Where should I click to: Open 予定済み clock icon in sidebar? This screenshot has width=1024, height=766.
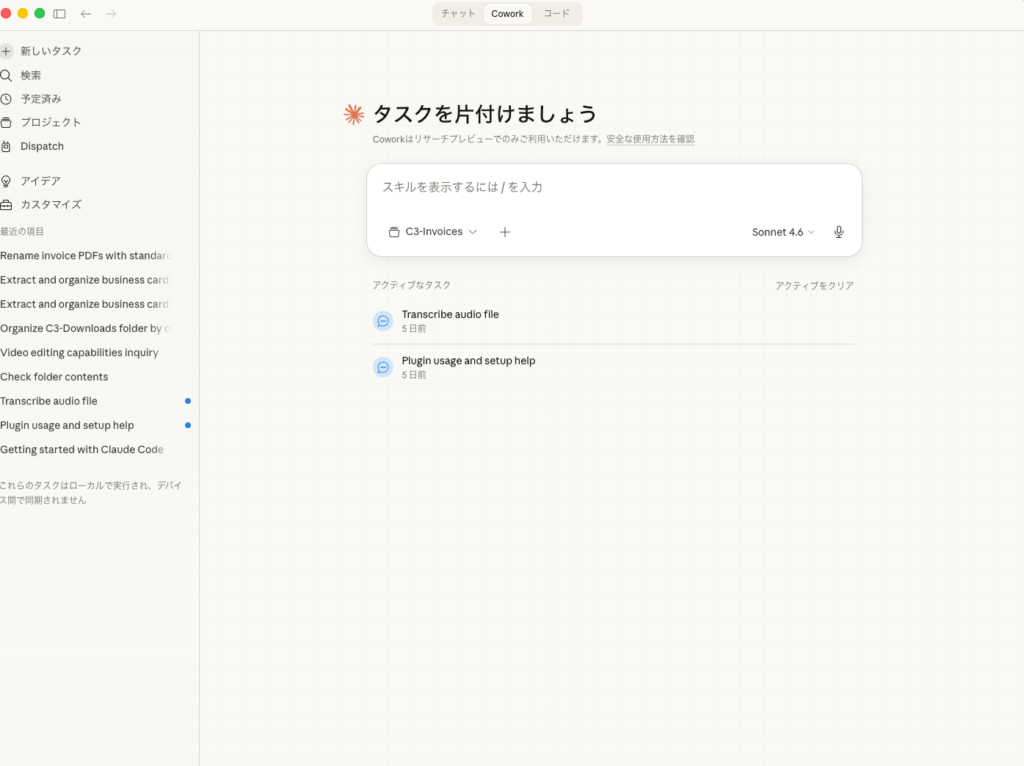(7, 99)
